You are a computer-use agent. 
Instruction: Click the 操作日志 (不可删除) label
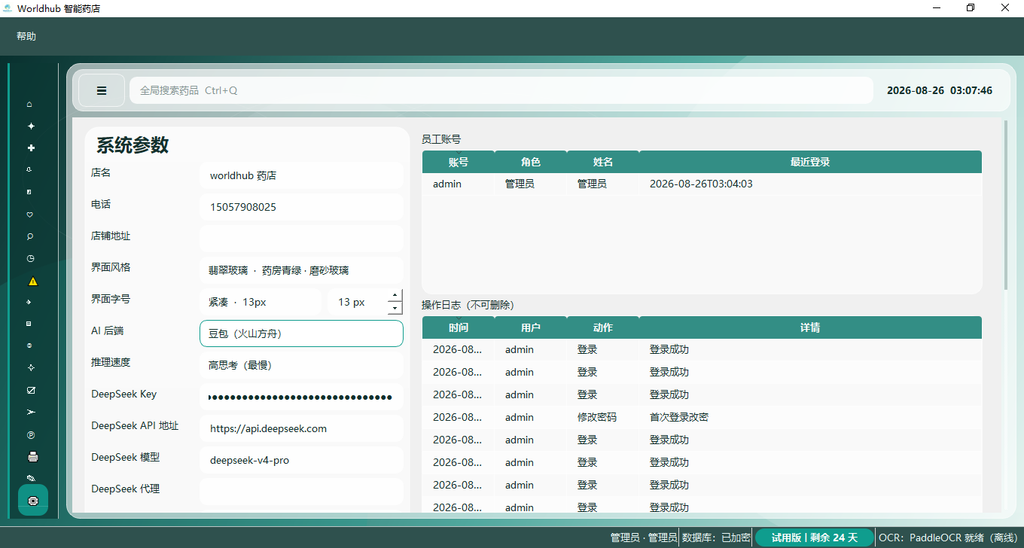click(468, 305)
